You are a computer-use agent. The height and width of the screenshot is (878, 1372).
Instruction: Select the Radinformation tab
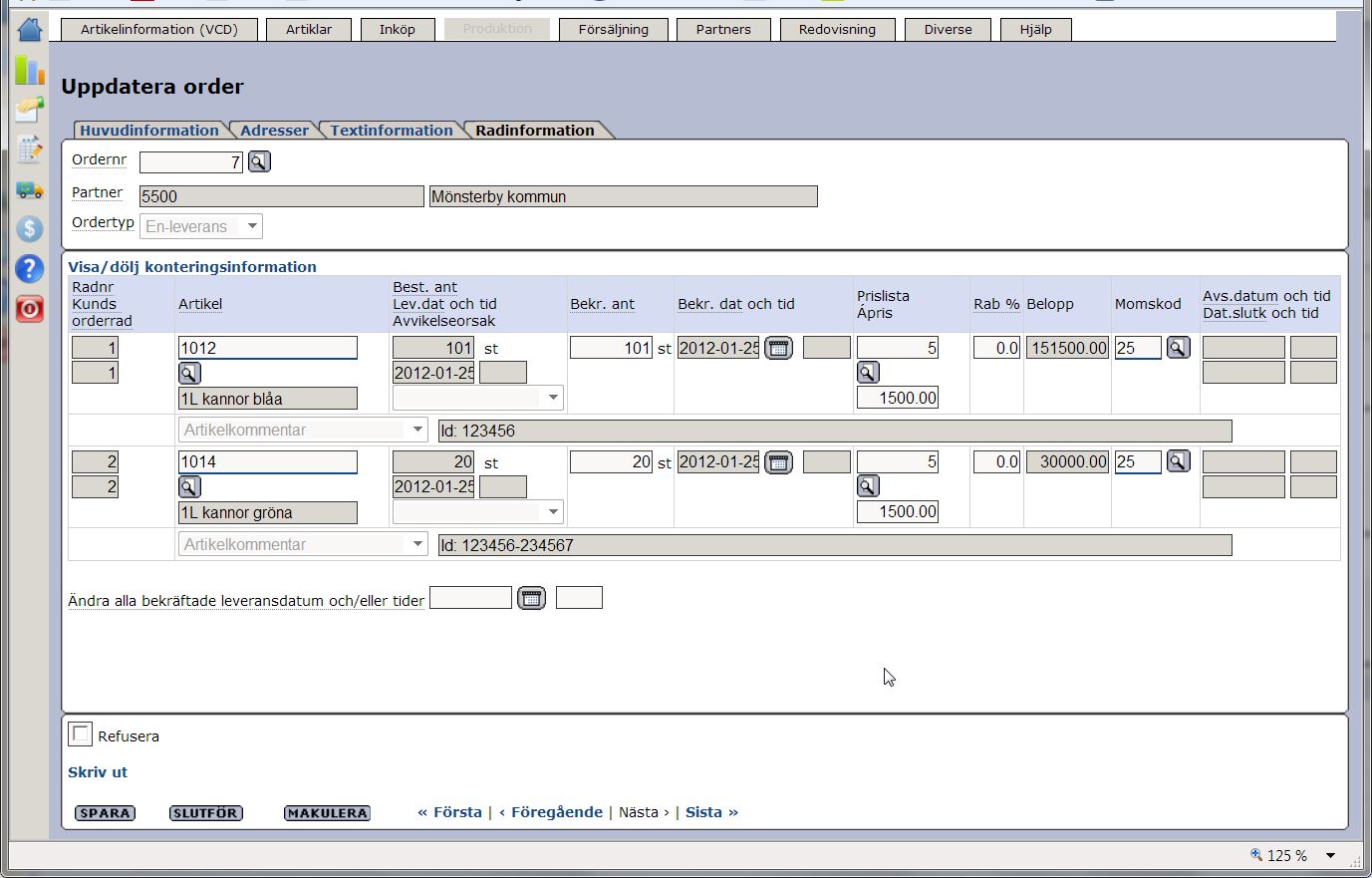tap(535, 131)
